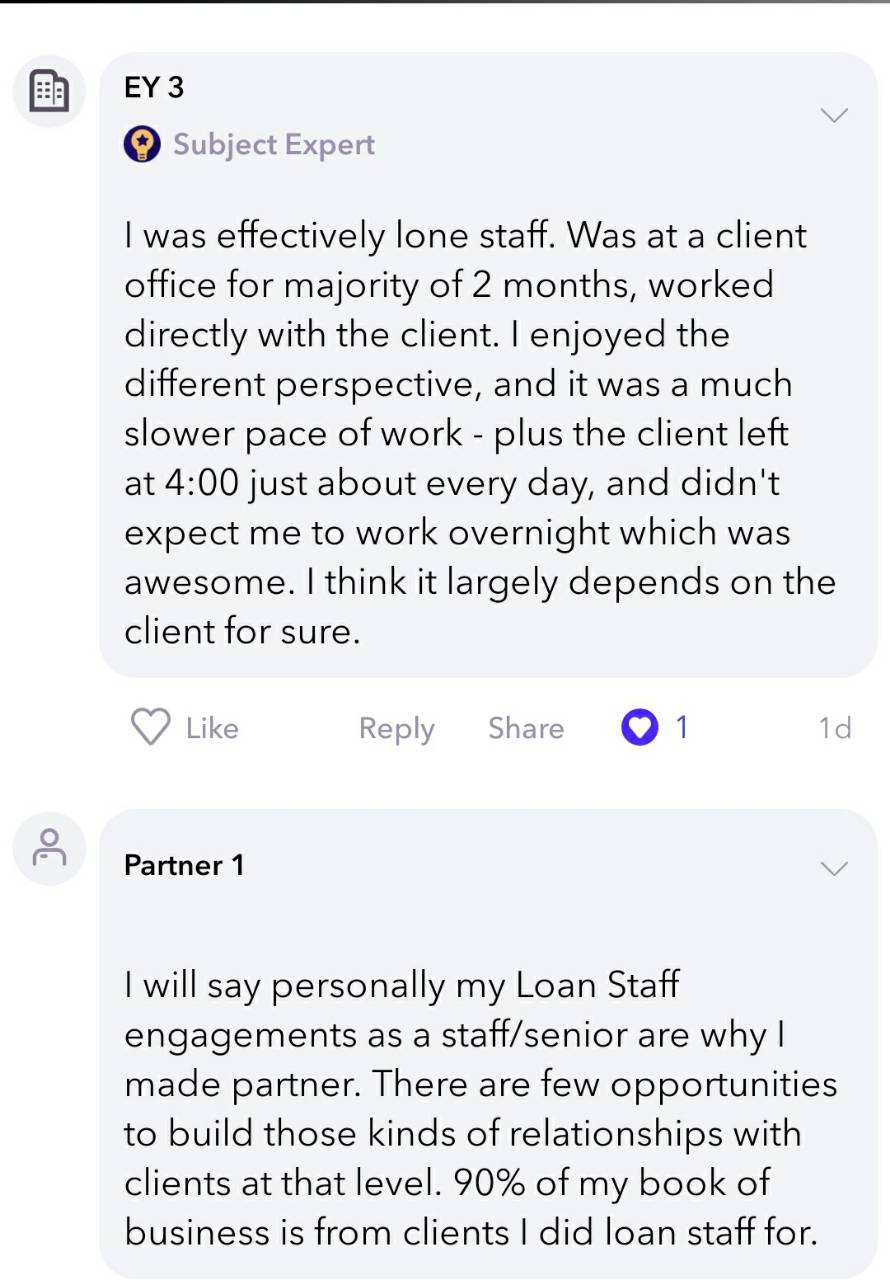This screenshot has width=890, height=1280.
Task: Reply to EY 3's comment
Action: pos(396,728)
